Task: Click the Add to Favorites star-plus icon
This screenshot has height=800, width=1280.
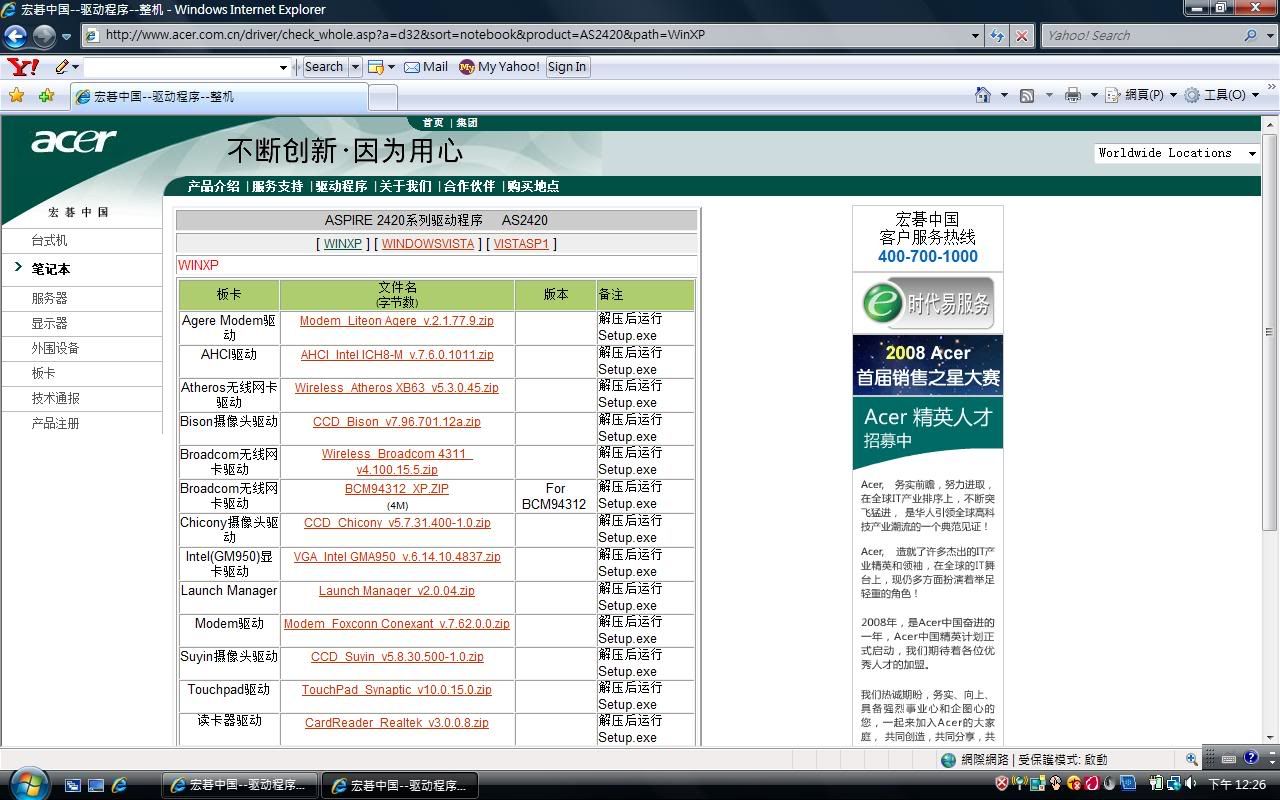Action: [46, 96]
